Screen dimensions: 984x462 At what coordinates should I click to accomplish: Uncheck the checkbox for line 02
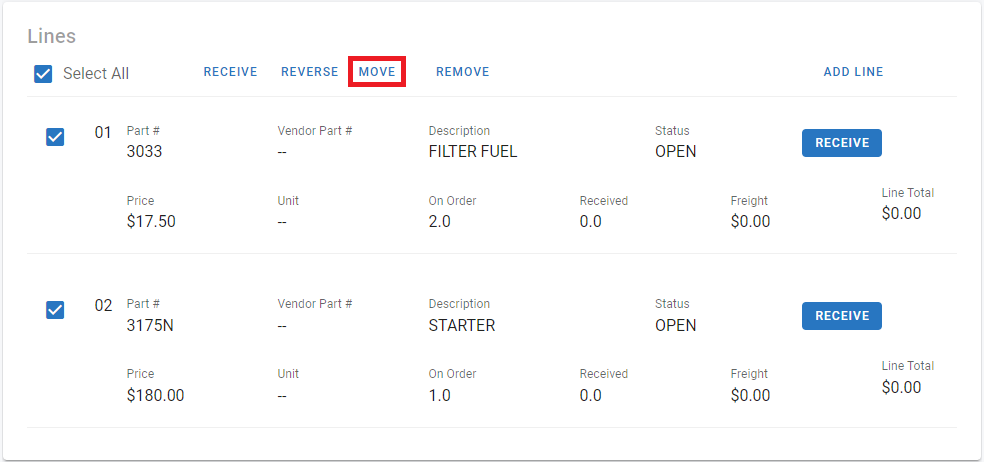point(55,310)
